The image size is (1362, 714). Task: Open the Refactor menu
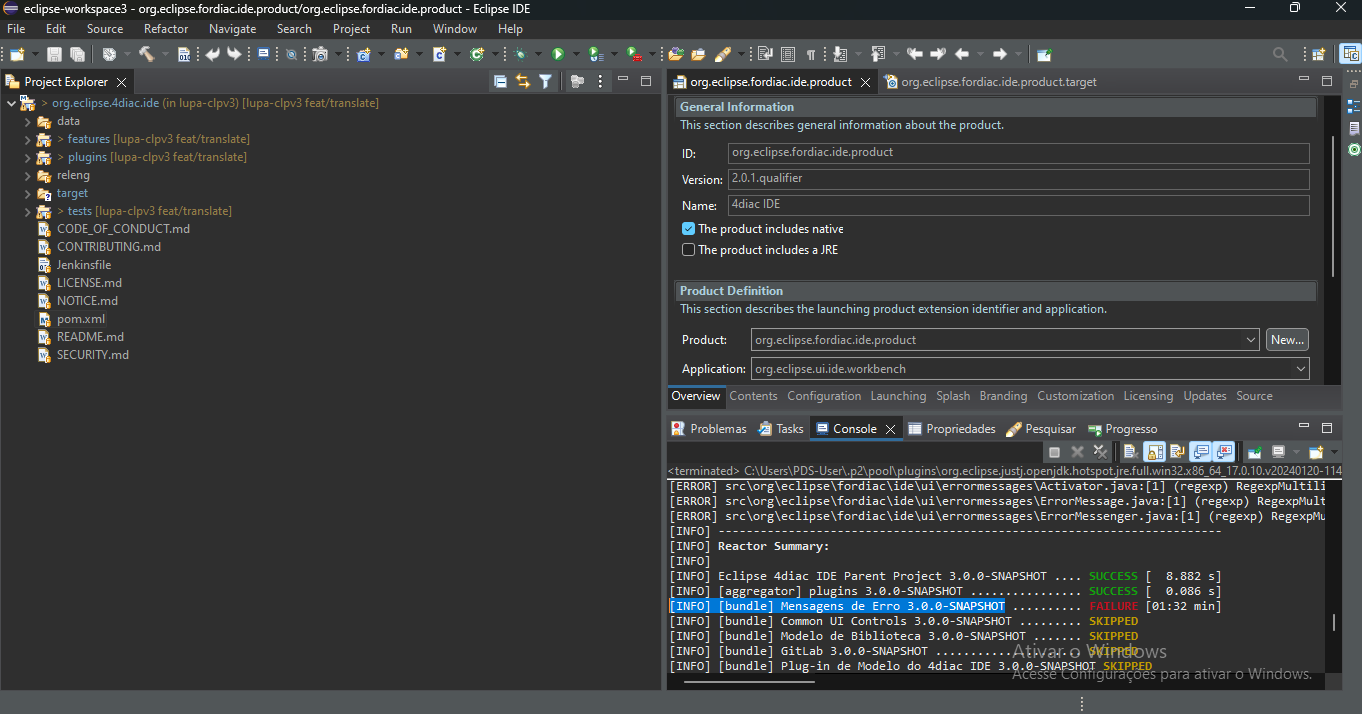point(166,29)
